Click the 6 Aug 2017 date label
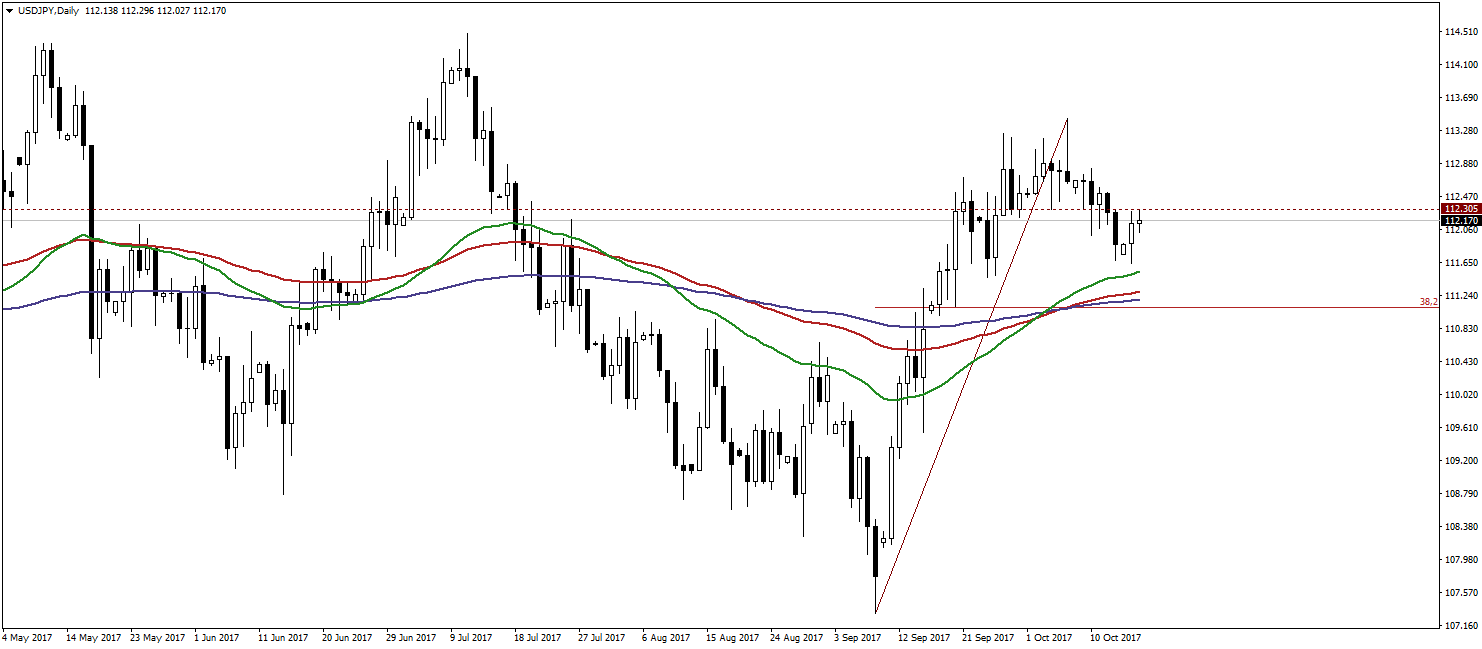Image resolution: width=1482 pixels, height=649 pixels. (667, 637)
